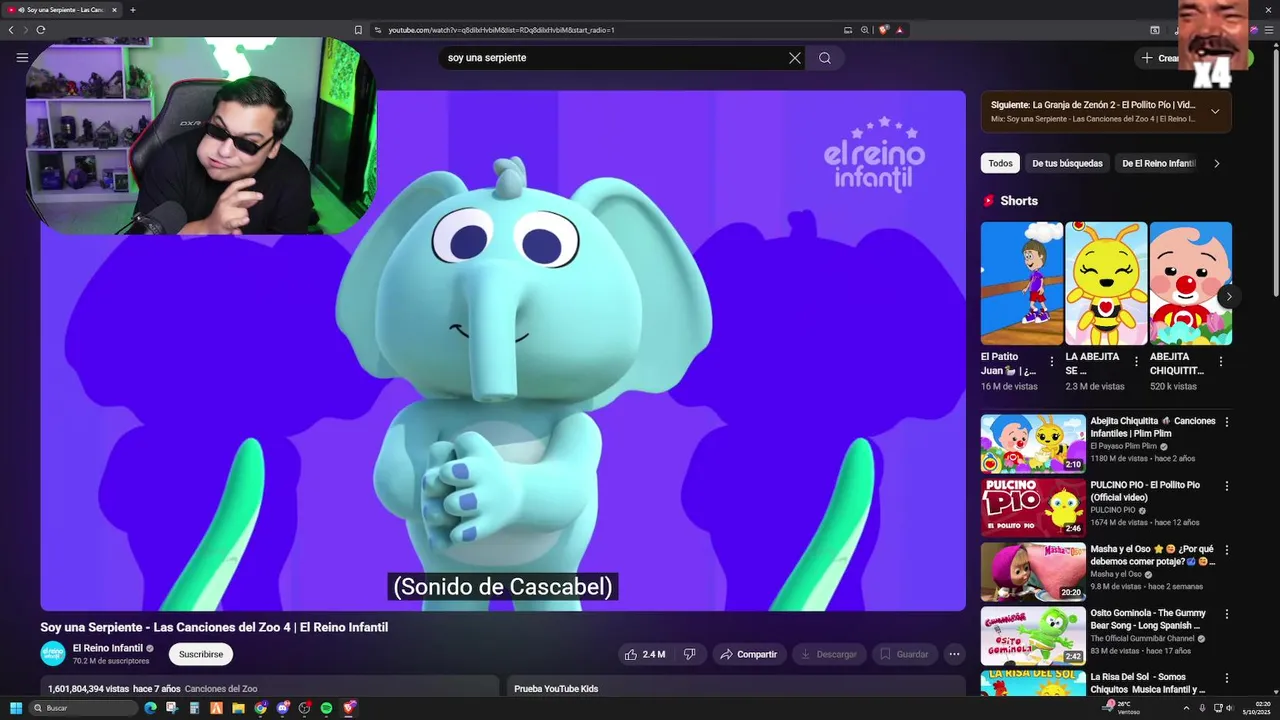
Task: Open PULCINO PIO video thumbnail
Action: coord(1033,507)
